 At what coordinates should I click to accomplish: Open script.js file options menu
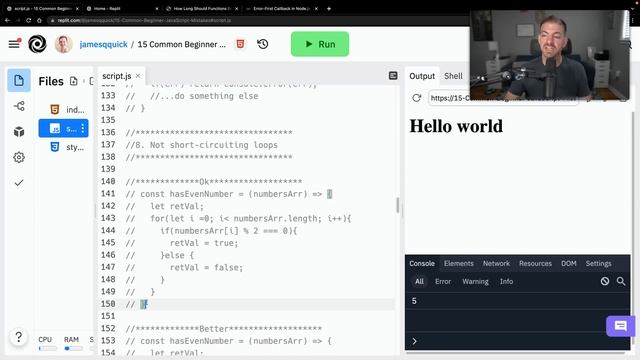(83, 128)
